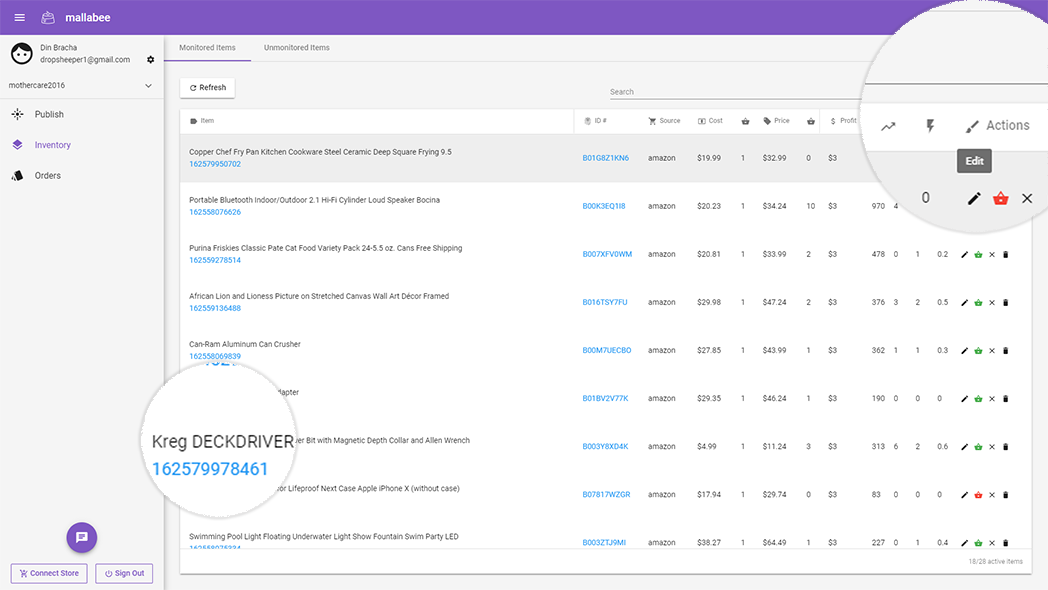Edit the B003Y8XD4K item with pencil icon

point(964,447)
